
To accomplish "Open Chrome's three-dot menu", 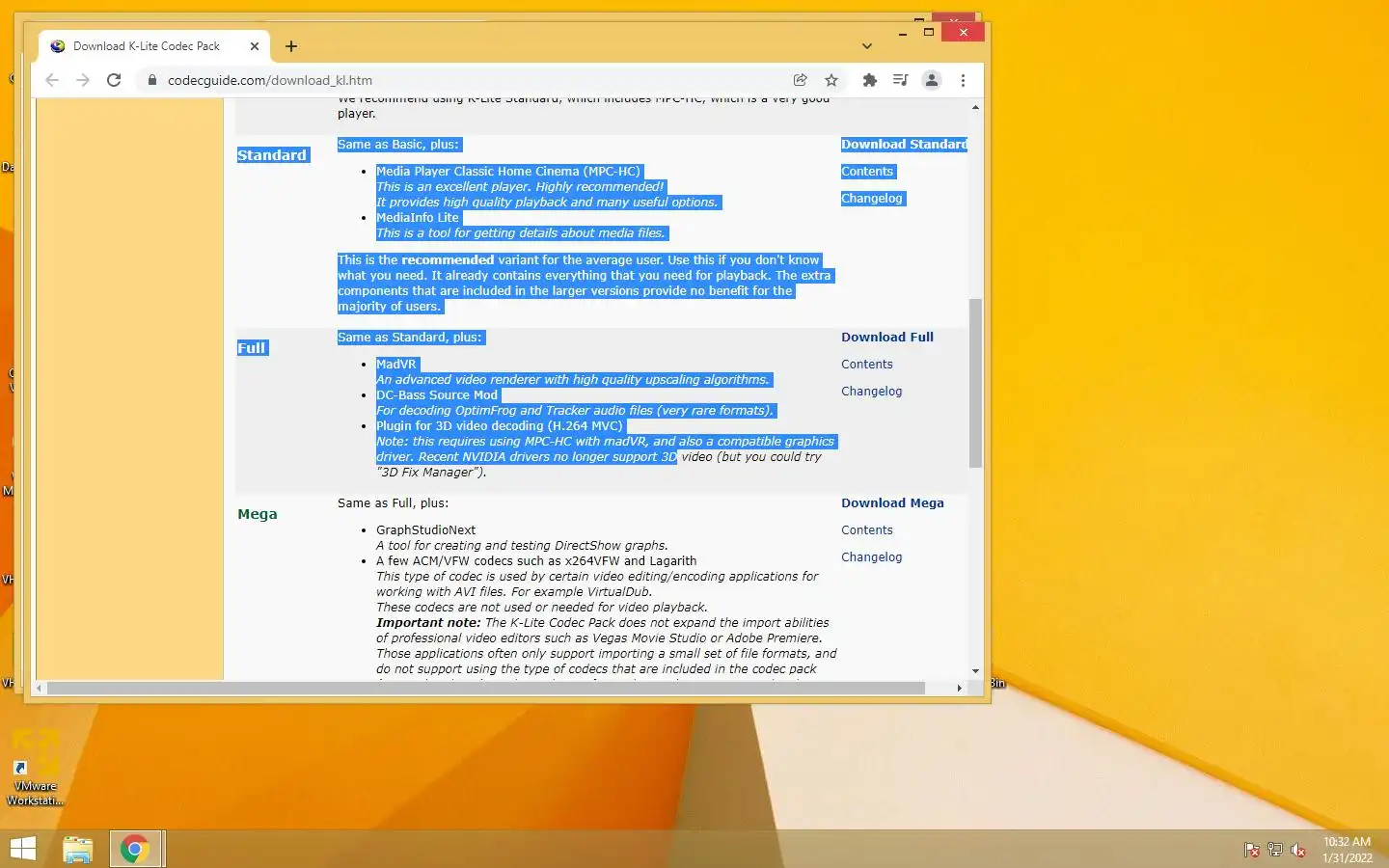I will tap(963, 80).
